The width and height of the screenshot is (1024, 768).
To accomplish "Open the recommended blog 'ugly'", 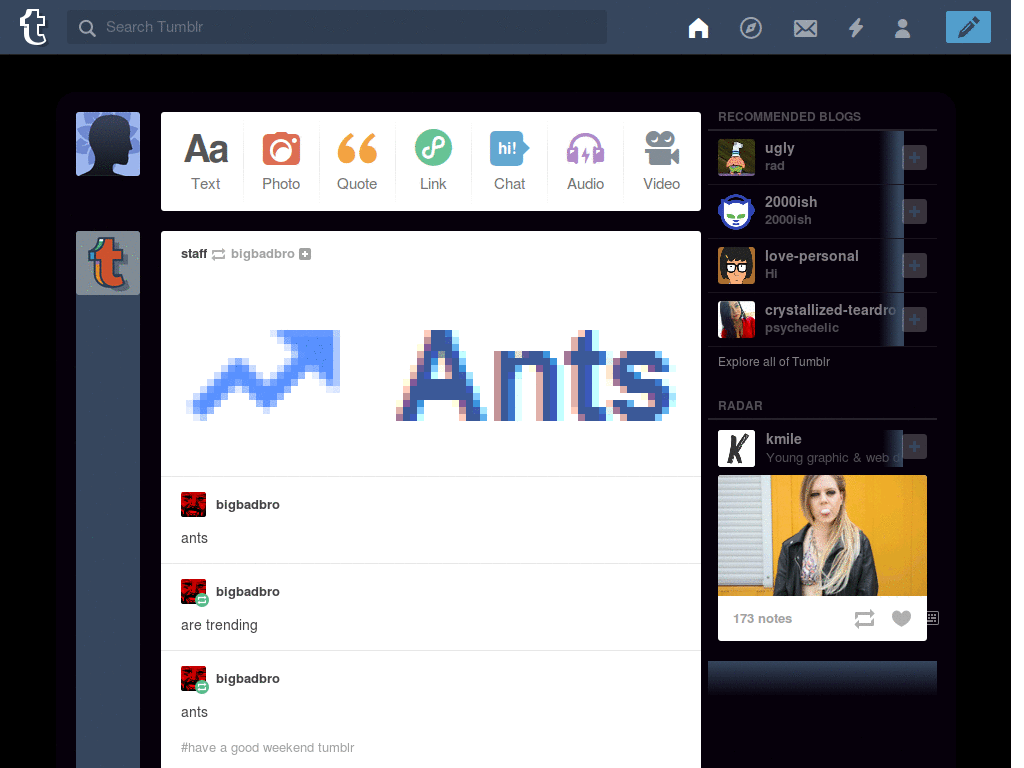I will 780,148.
